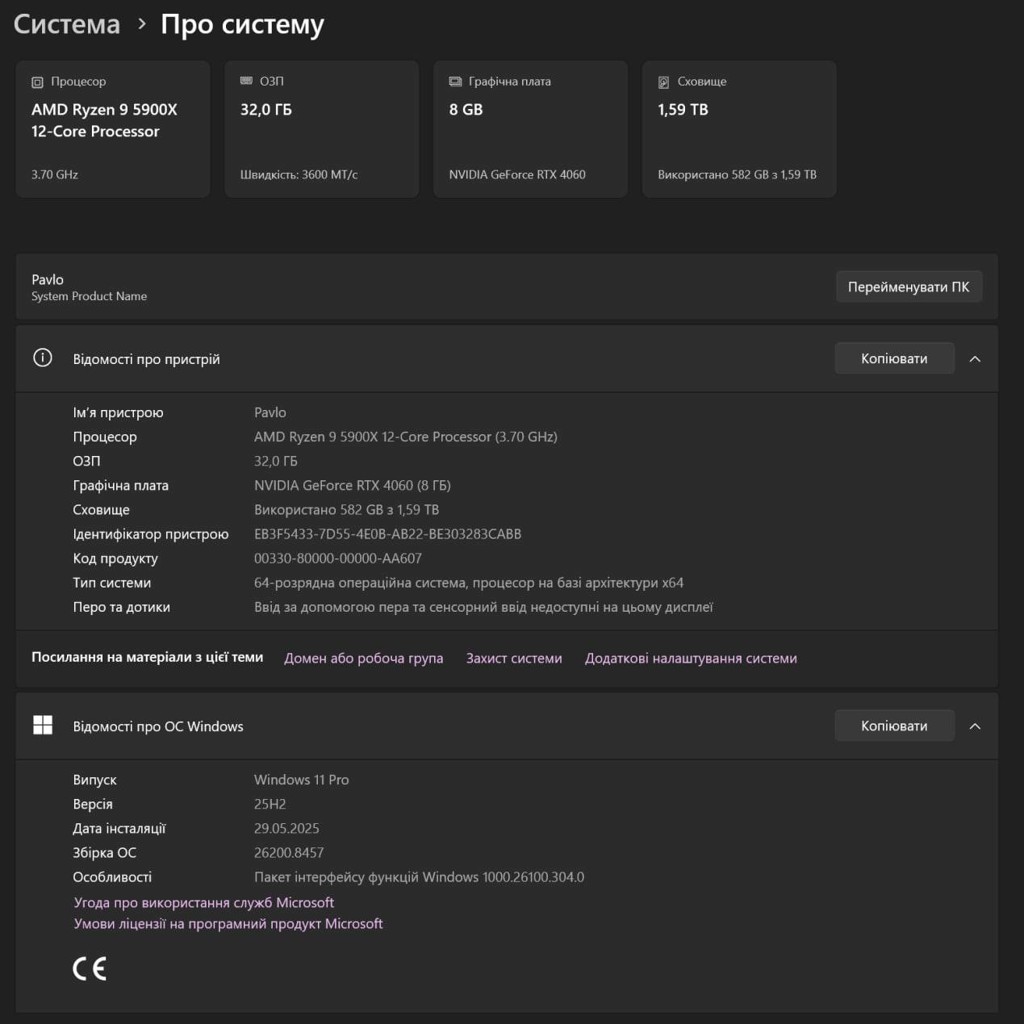Click Пакет інтерфейсу функцій Windows value
This screenshot has width=1024, height=1024.
point(419,877)
